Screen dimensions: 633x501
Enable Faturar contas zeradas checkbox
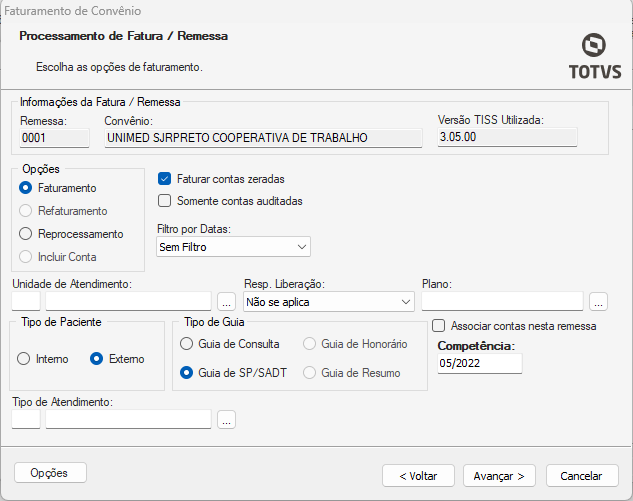click(x=166, y=179)
